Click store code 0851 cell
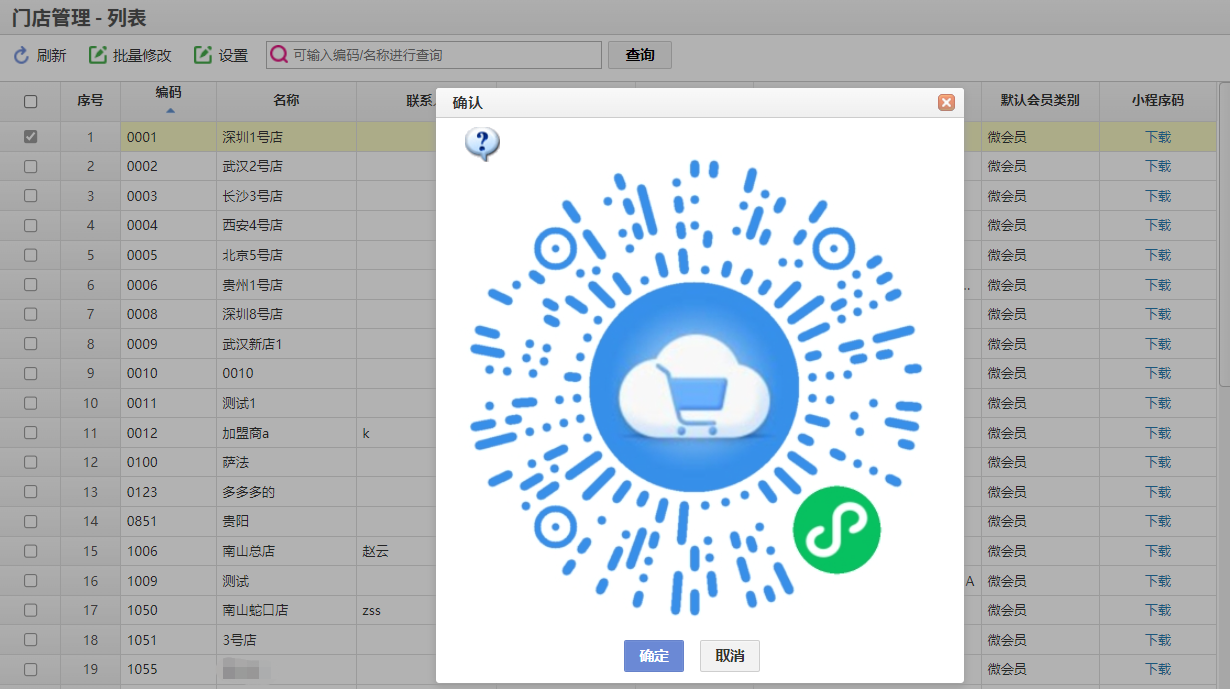The image size is (1230, 689). click(x=168, y=521)
